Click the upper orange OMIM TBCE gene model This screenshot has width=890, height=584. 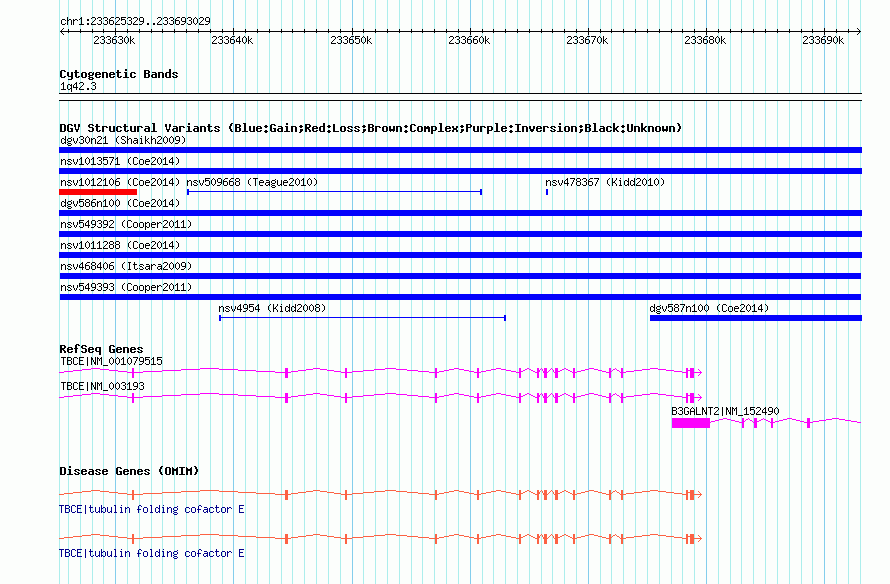(x=381, y=494)
